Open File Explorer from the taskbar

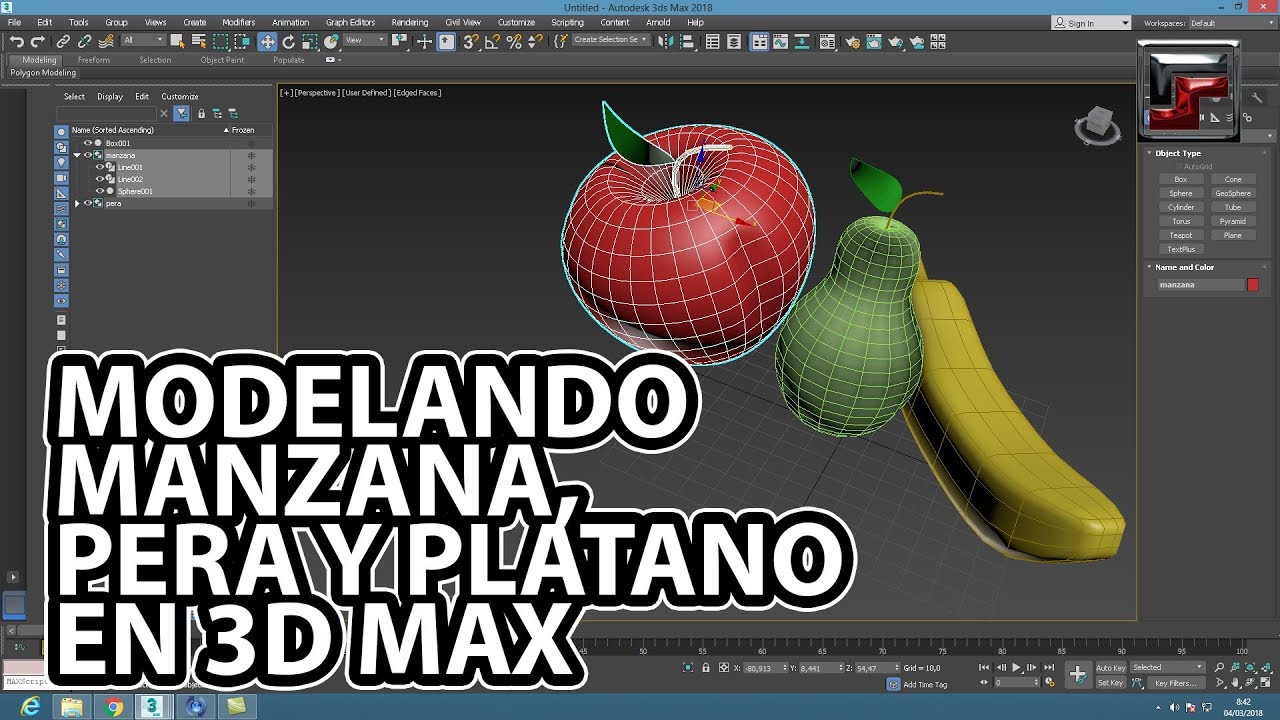click(71, 707)
